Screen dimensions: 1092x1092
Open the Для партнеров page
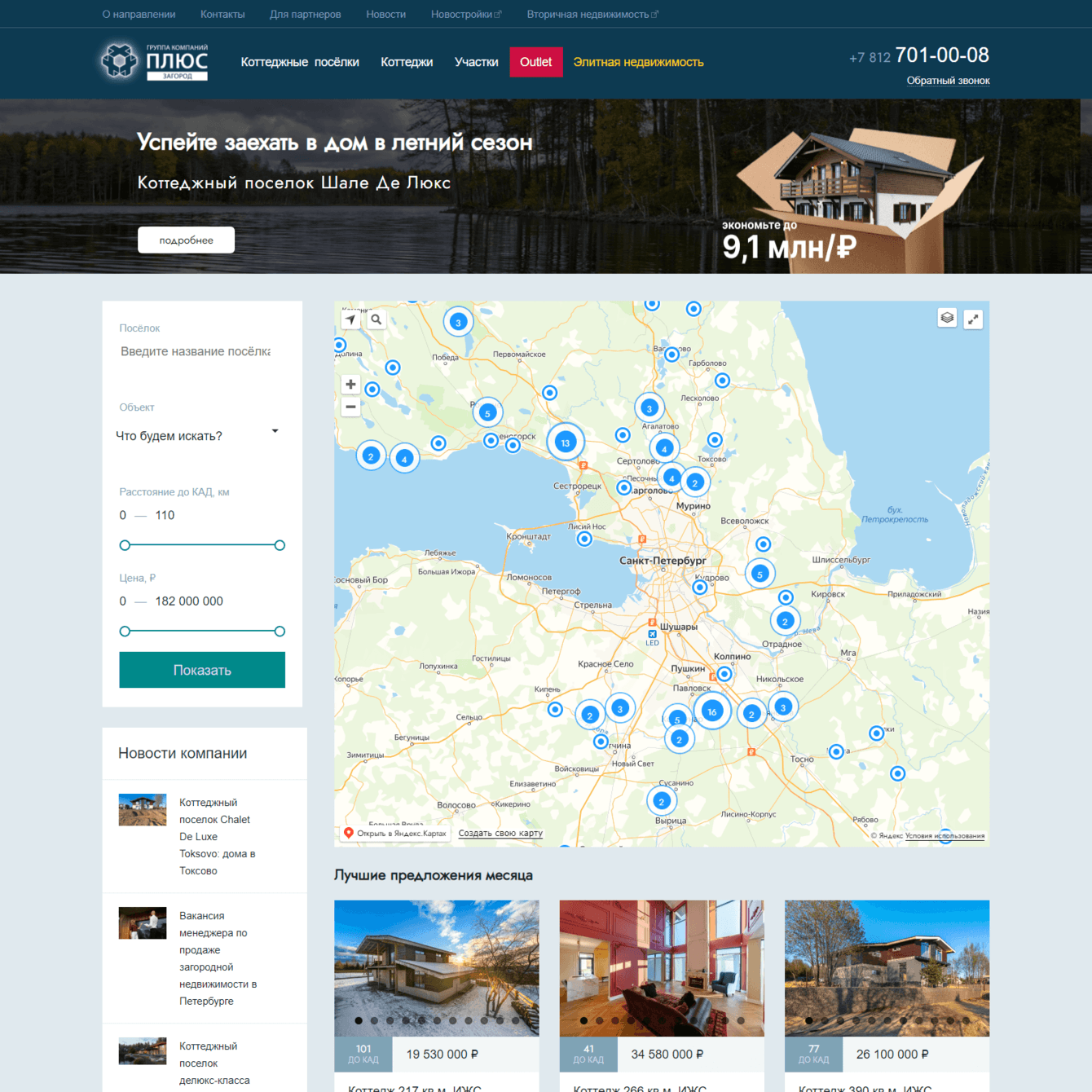[x=306, y=14]
